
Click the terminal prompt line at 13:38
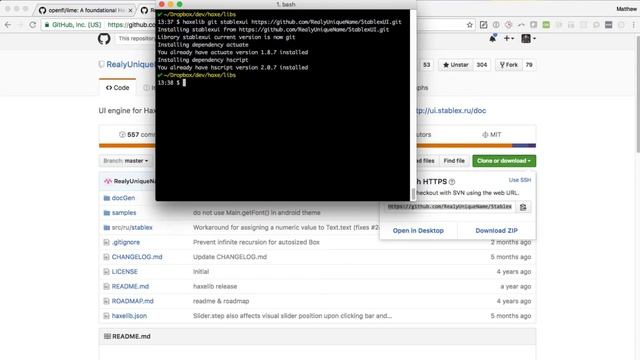[x=171, y=83]
